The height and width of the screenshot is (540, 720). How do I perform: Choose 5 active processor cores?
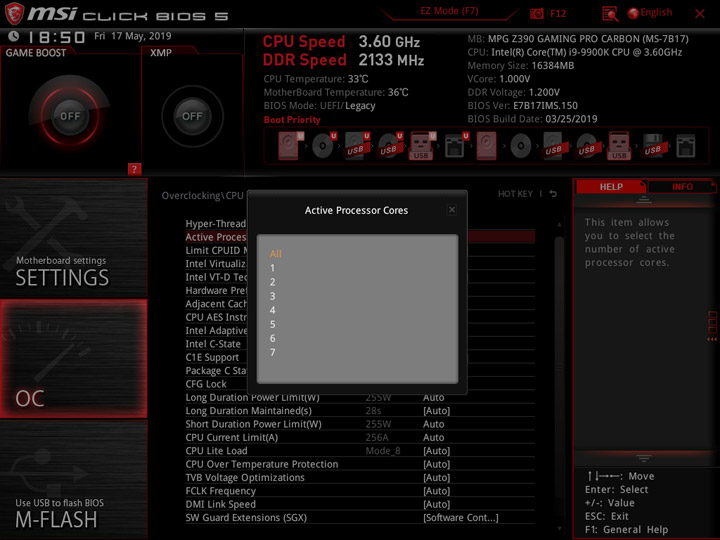click(272, 325)
